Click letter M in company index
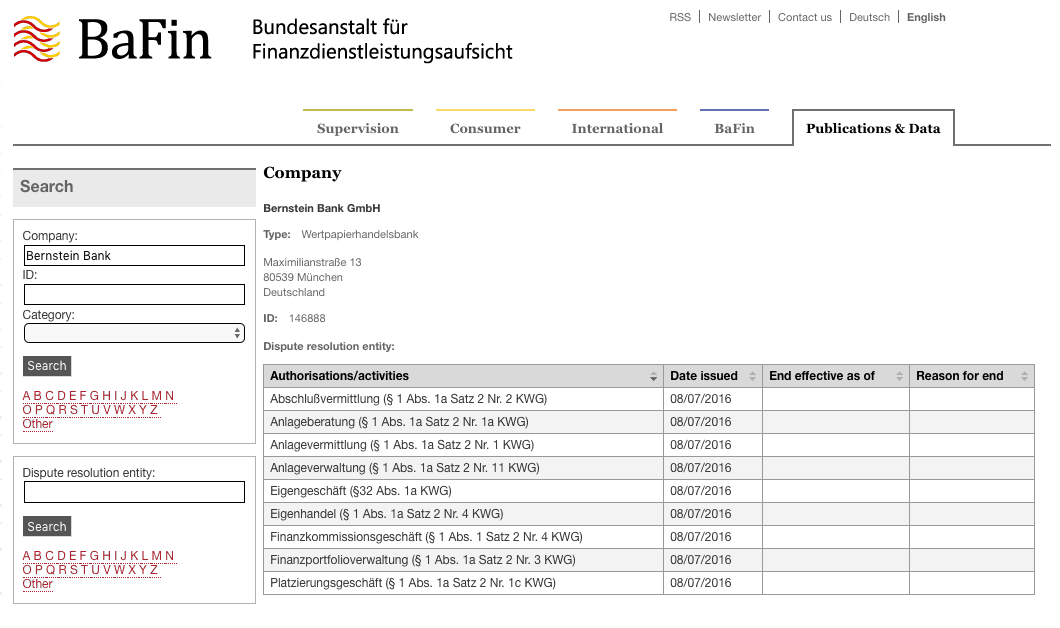Screen dimensions: 1060x628 [x=157, y=396]
